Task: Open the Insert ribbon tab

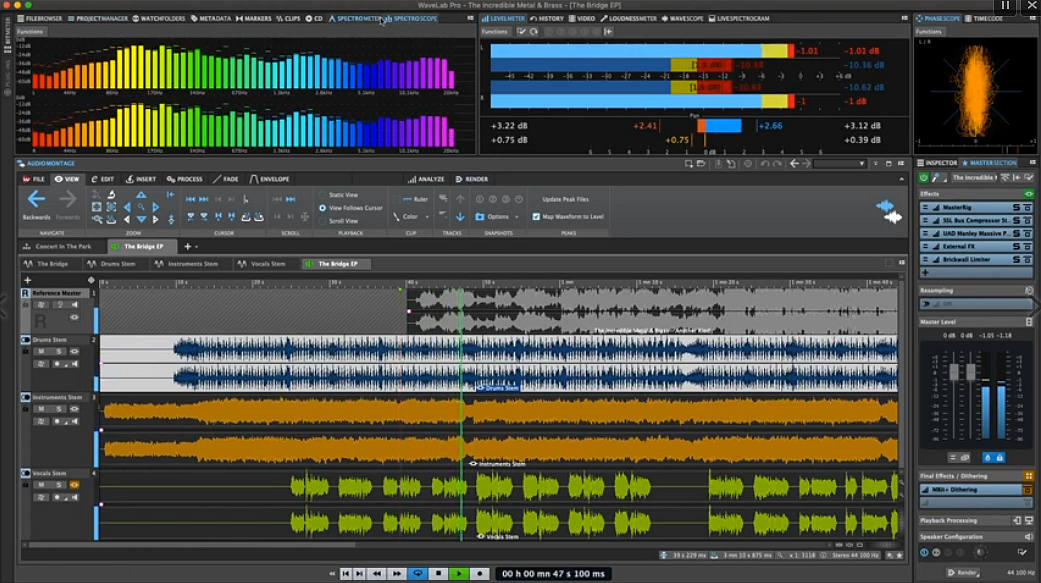Action: [x=141, y=179]
